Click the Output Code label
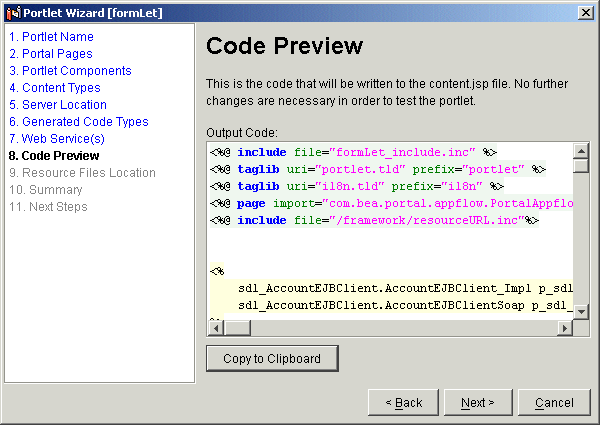 (x=242, y=133)
